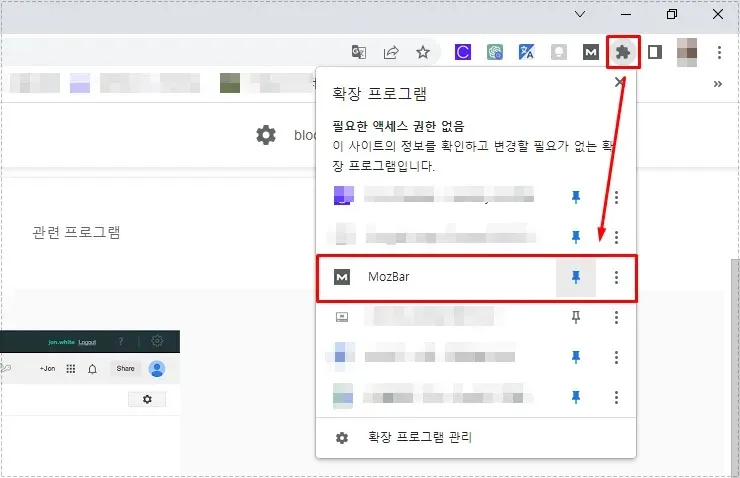
Task: Click the purple C extension icon
Action: (x=462, y=52)
